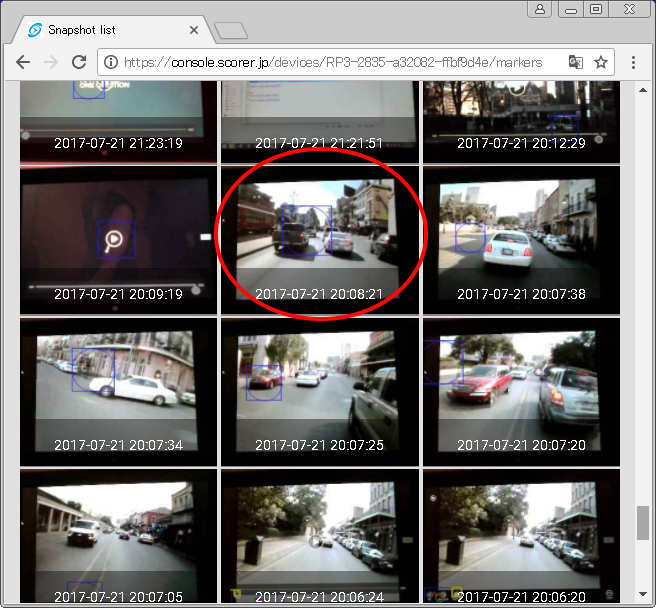The image size is (658, 608).
Task: Open snapshot dated 2017-07-21 21:21:51
Action: click(320, 121)
